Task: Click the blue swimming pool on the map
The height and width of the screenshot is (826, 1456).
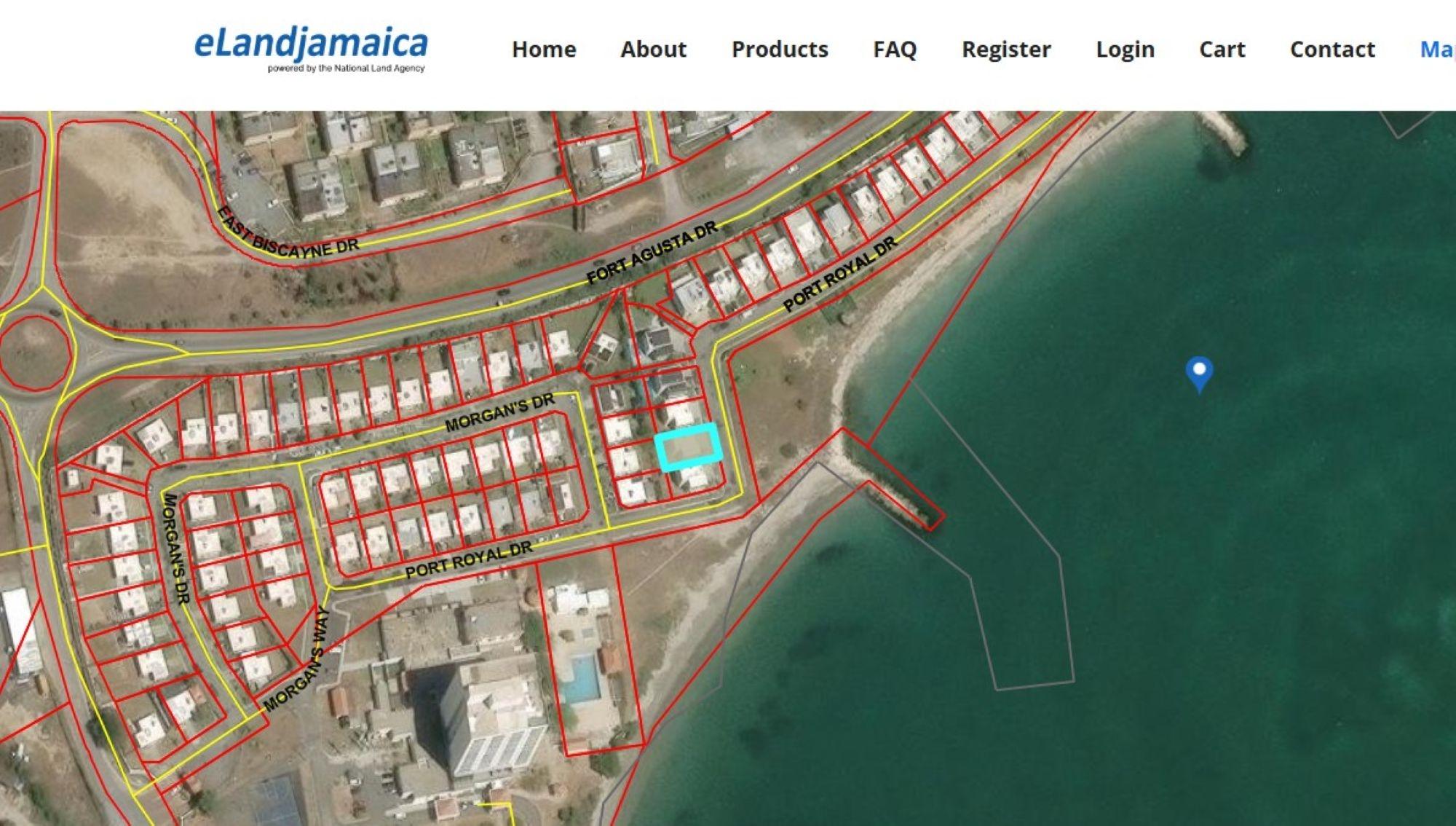Action: 582,678
